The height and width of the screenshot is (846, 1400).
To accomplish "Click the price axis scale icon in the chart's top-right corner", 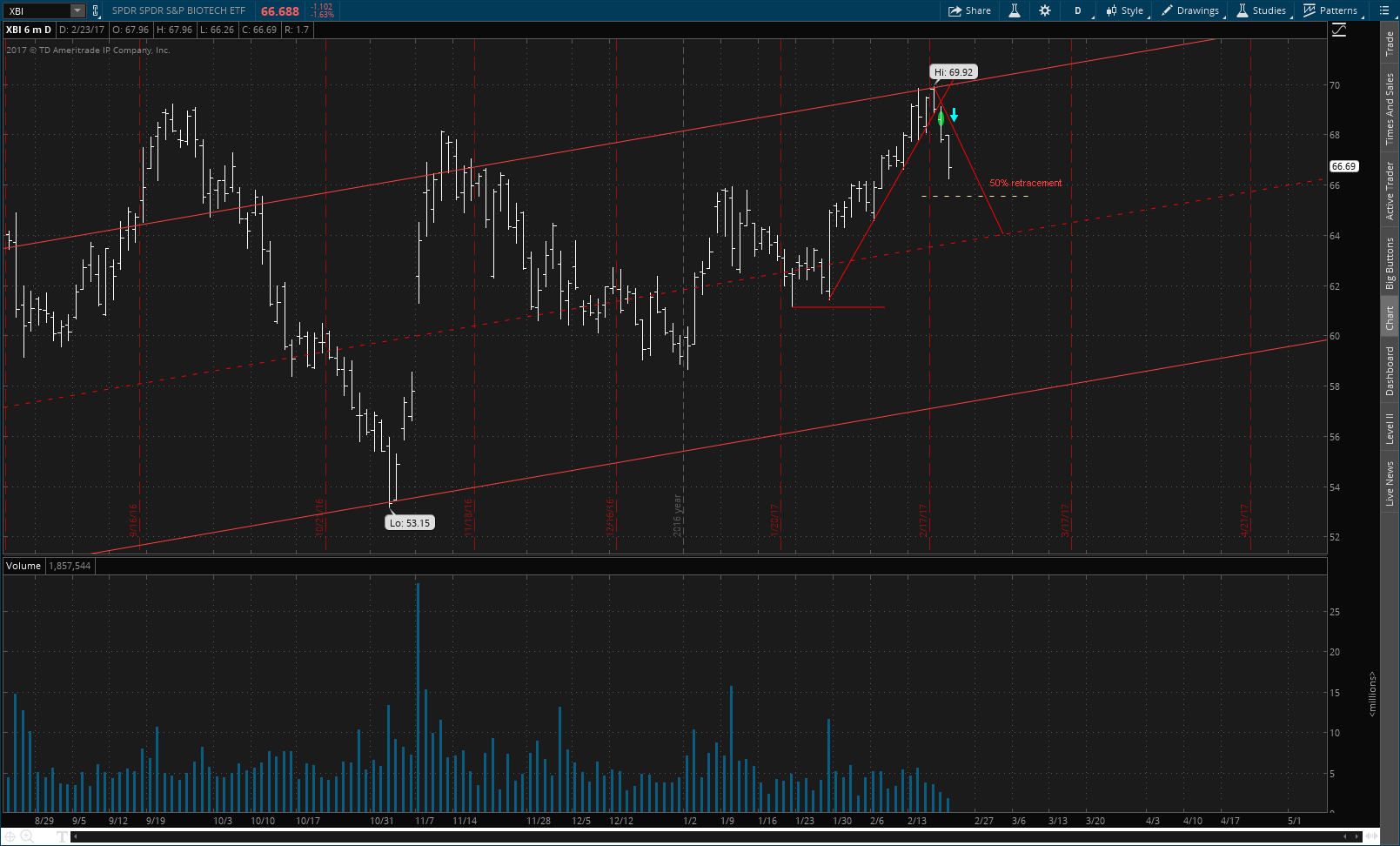I will [x=1339, y=30].
